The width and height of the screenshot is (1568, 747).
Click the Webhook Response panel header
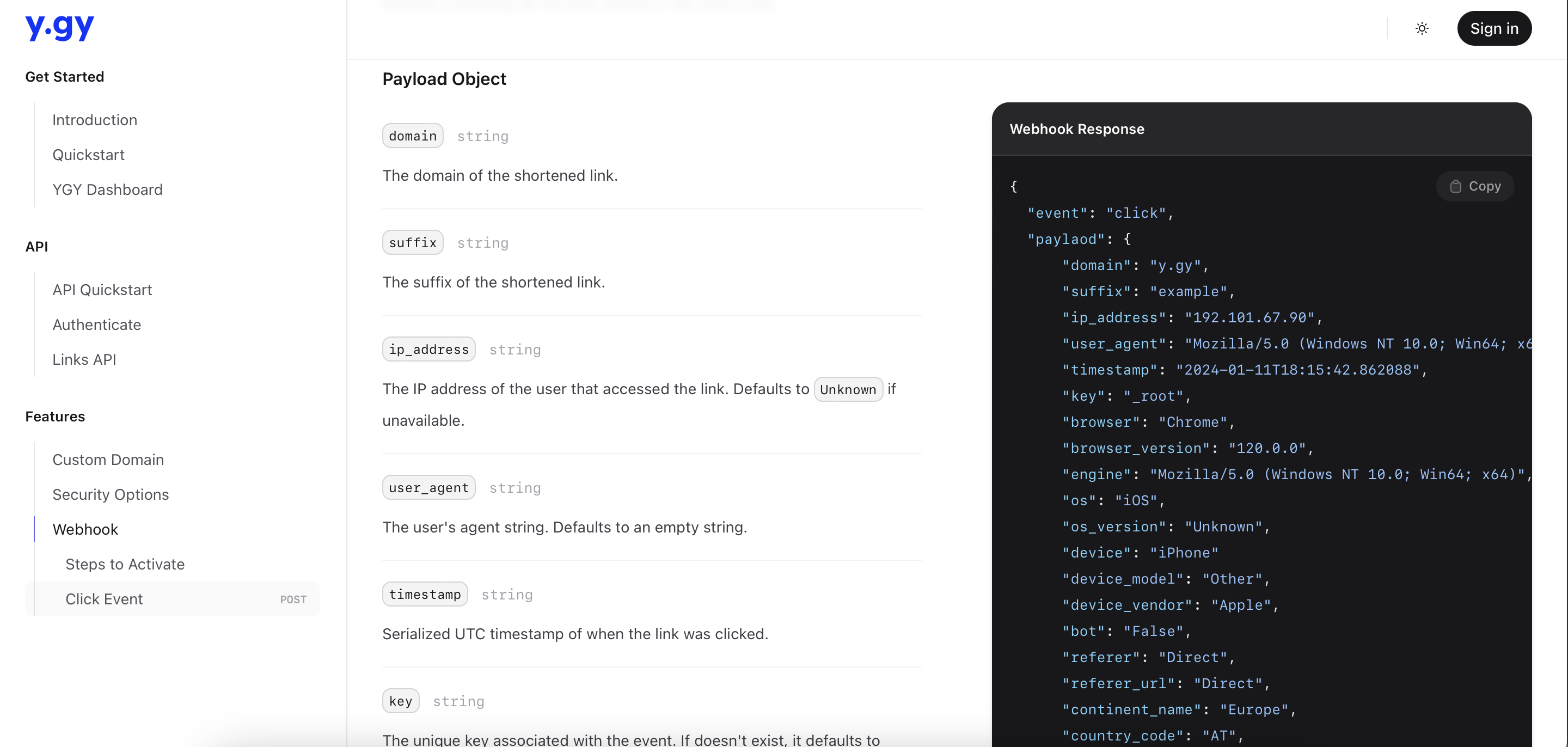pyautogui.click(x=1076, y=128)
